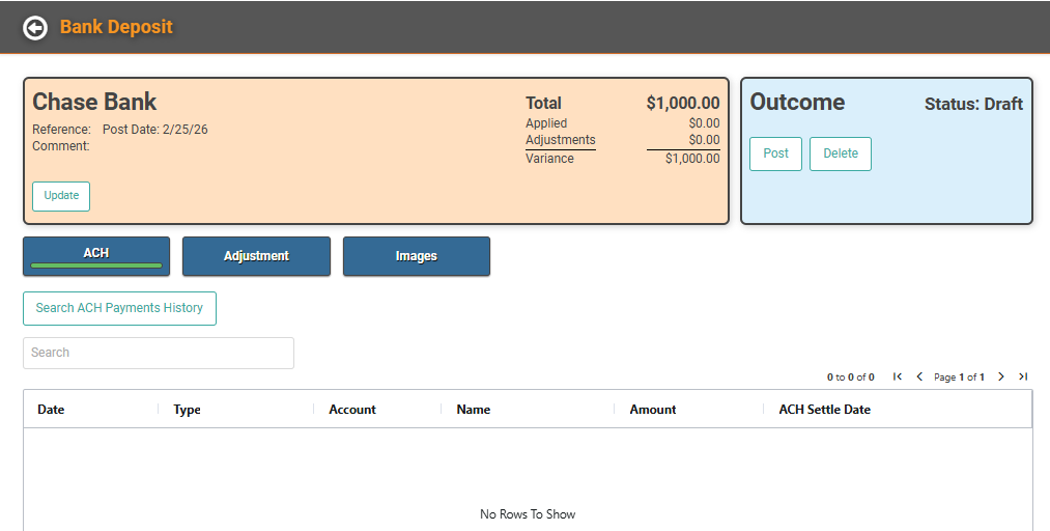Go back using the arrow icon

pyautogui.click(x=35, y=27)
